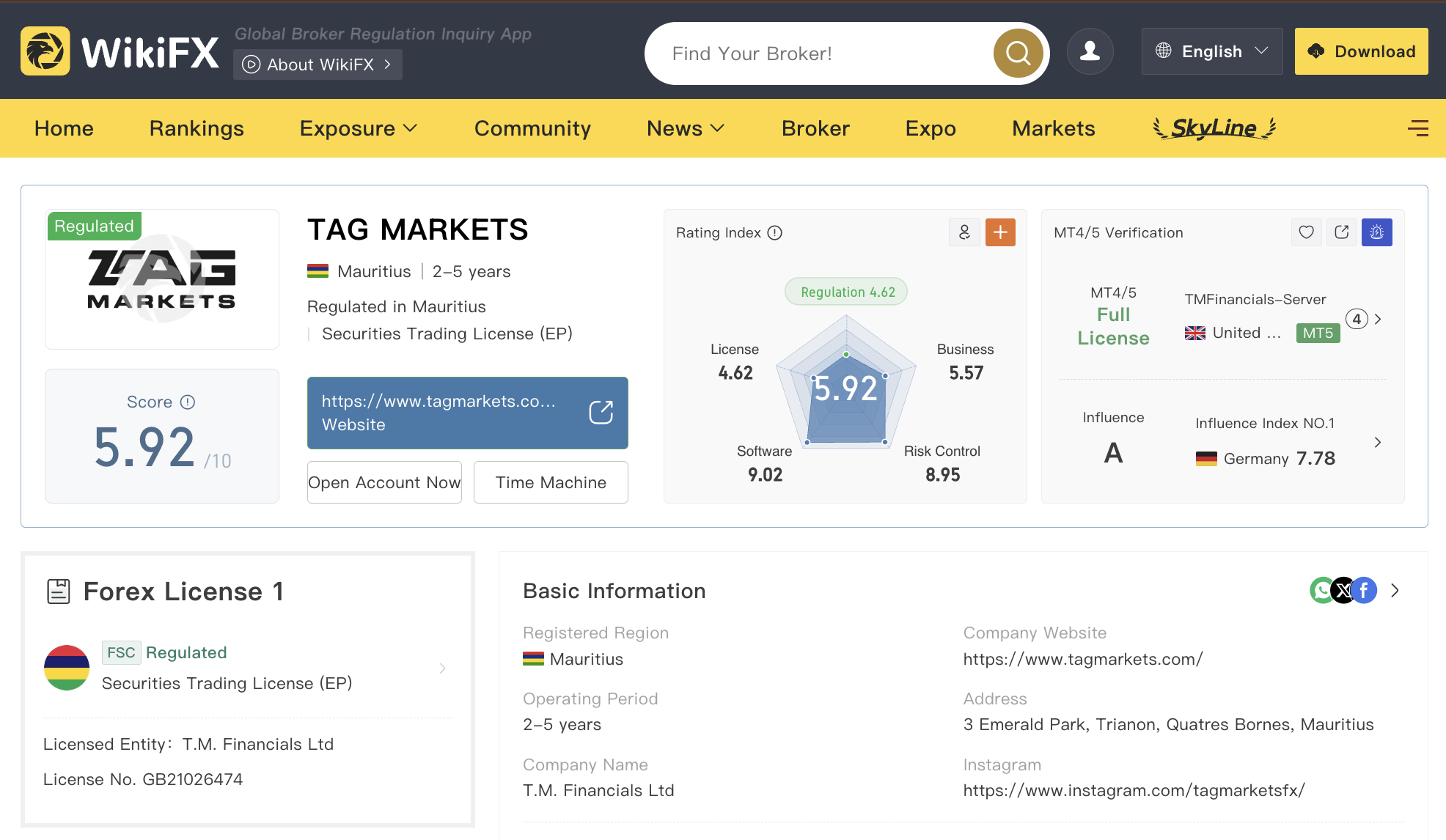
Task: Click the external link icon on website button
Action: [x=601, y=413]
